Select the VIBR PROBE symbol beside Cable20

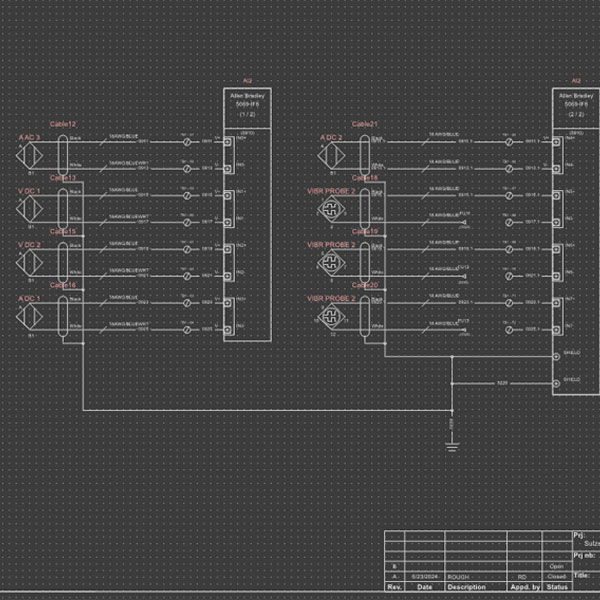[331, 316]
